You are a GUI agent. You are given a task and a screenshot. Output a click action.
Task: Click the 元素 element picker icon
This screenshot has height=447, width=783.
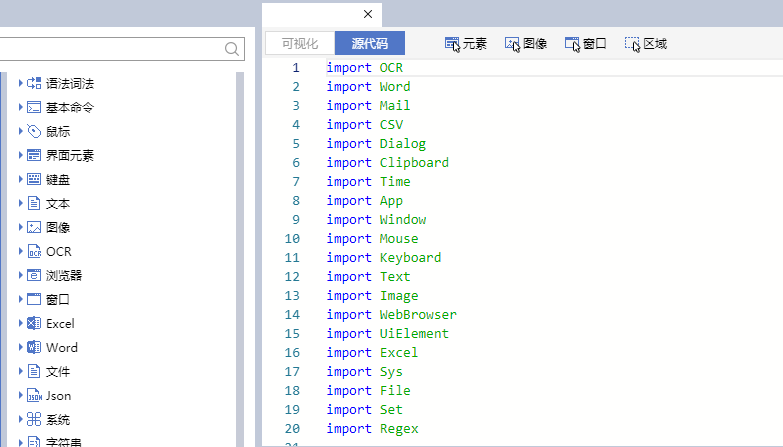[x=452, y=44]
